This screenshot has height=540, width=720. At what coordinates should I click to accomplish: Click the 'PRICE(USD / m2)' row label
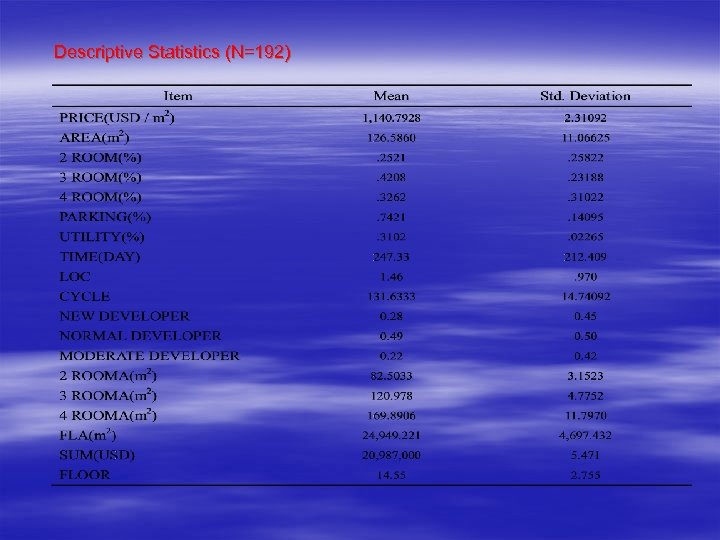[117, 117]
